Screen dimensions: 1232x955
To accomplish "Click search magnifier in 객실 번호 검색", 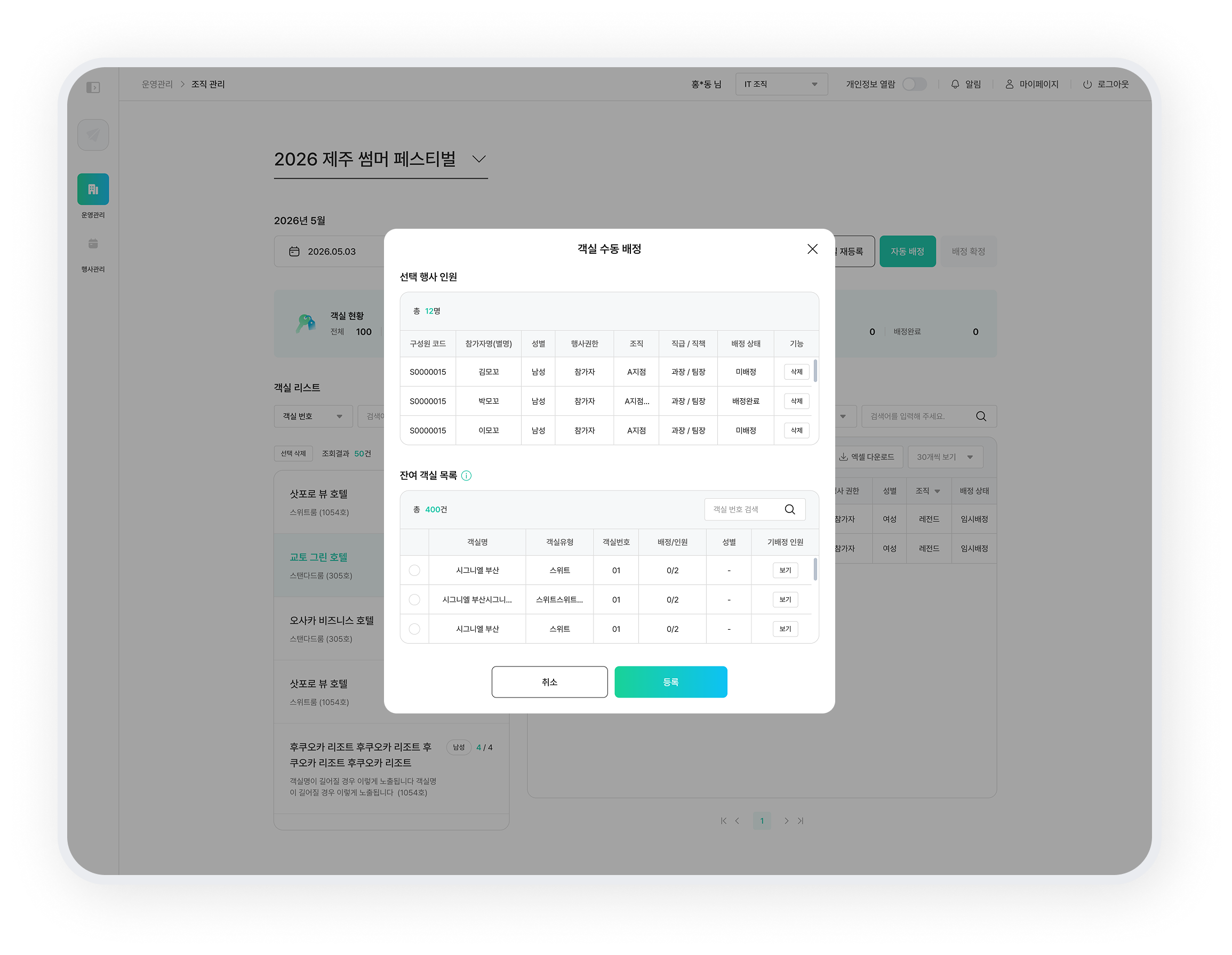I will [790, 509].
